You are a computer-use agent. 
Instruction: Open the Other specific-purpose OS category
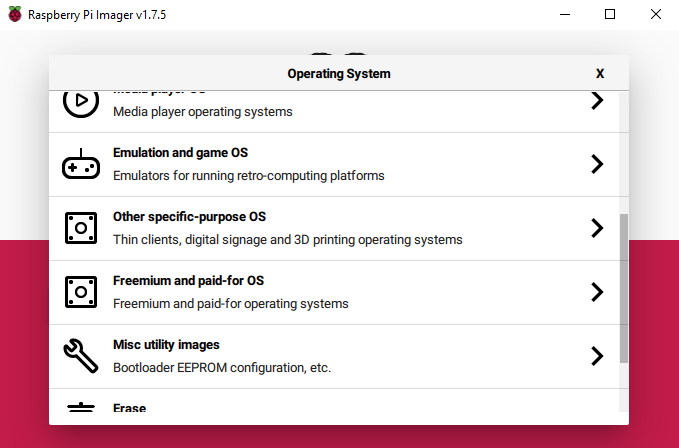(334, 229)
